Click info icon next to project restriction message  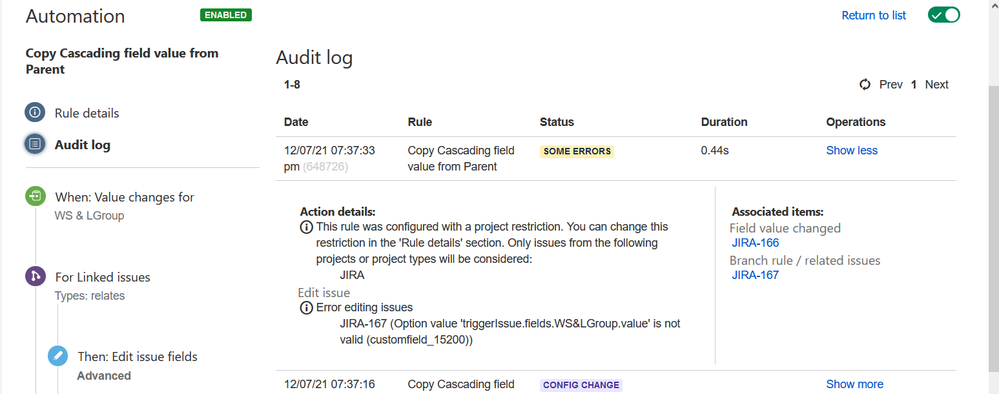coord(306,227)
